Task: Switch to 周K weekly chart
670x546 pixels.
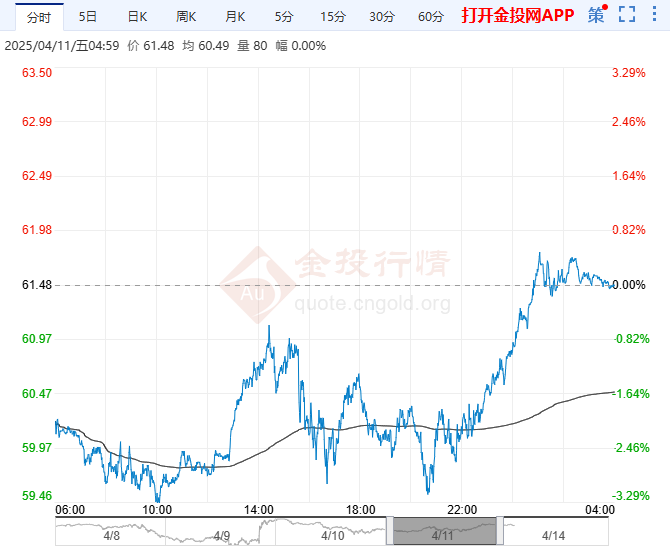Action: (x=186, y=16)
